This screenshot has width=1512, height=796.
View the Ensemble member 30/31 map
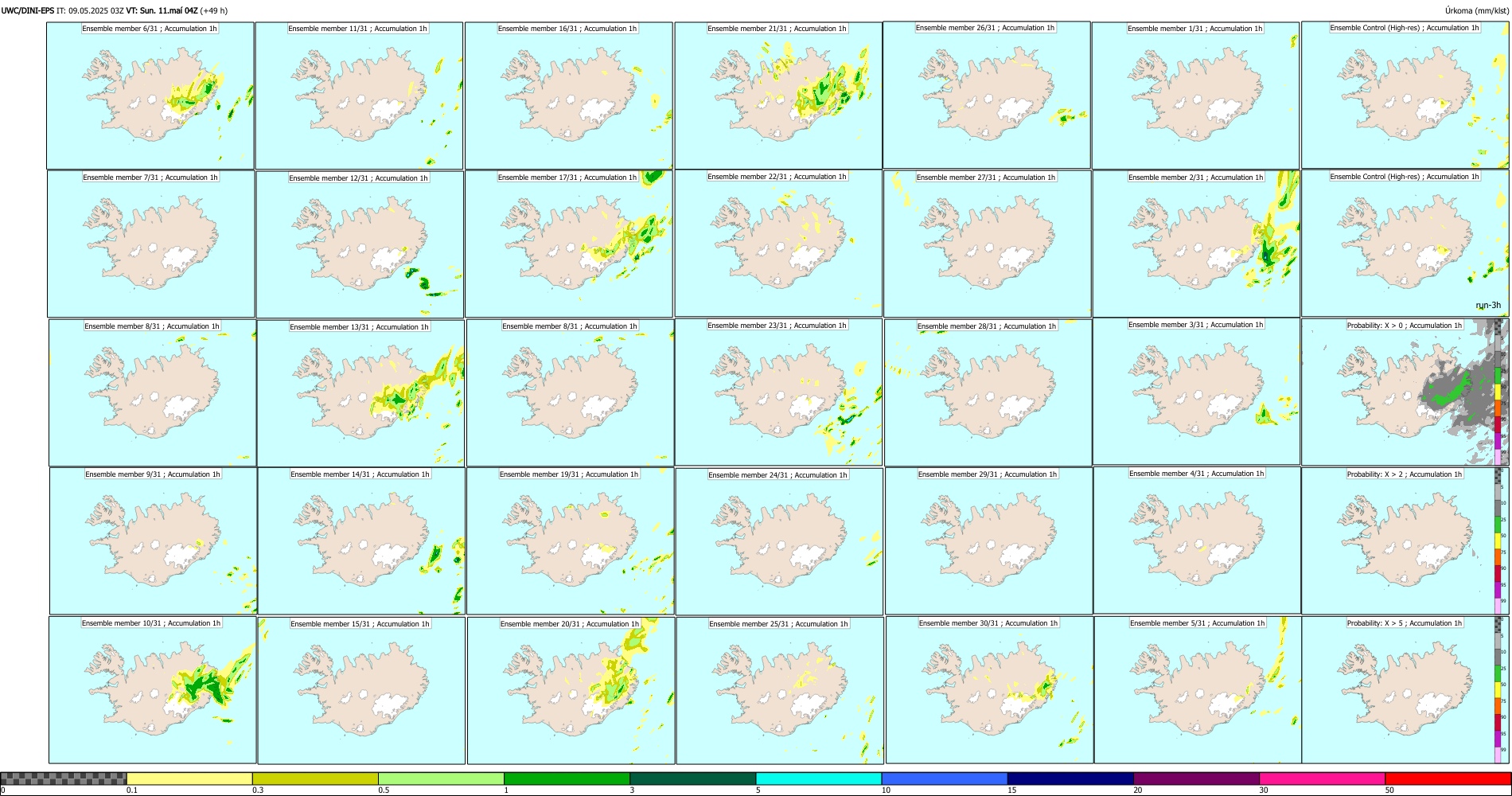pyautogui.click(x=989, y=690)
